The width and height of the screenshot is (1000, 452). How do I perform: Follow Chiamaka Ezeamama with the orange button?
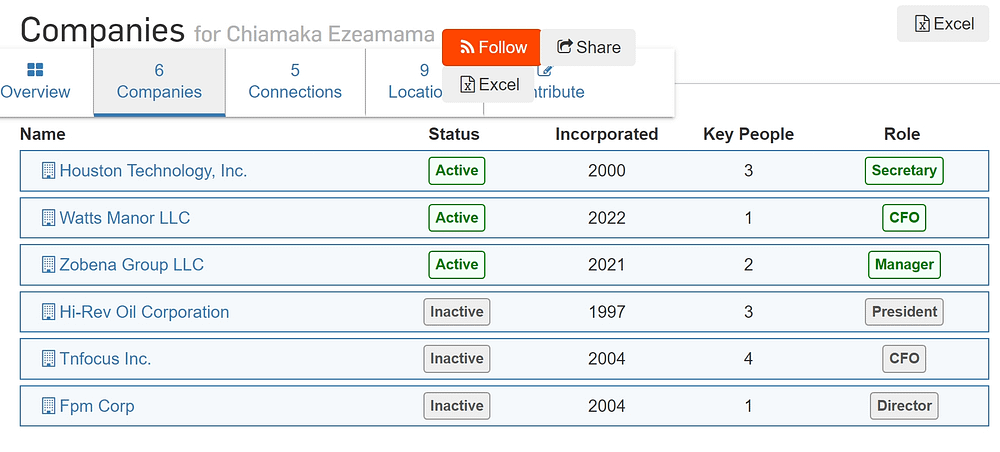tap(492, 47)
